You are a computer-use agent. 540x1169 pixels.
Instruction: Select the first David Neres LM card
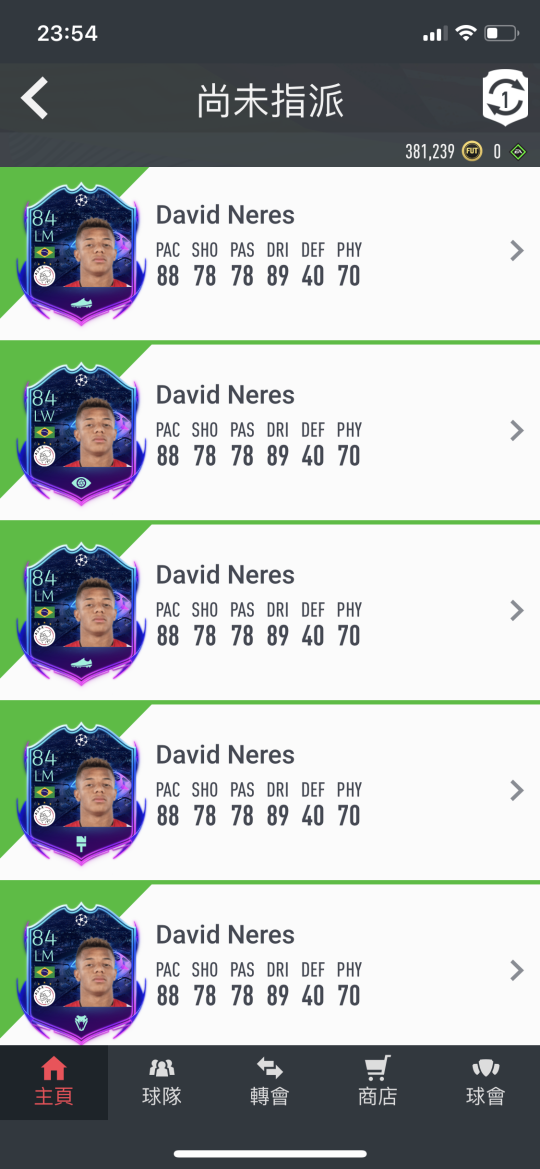[81, 253]
